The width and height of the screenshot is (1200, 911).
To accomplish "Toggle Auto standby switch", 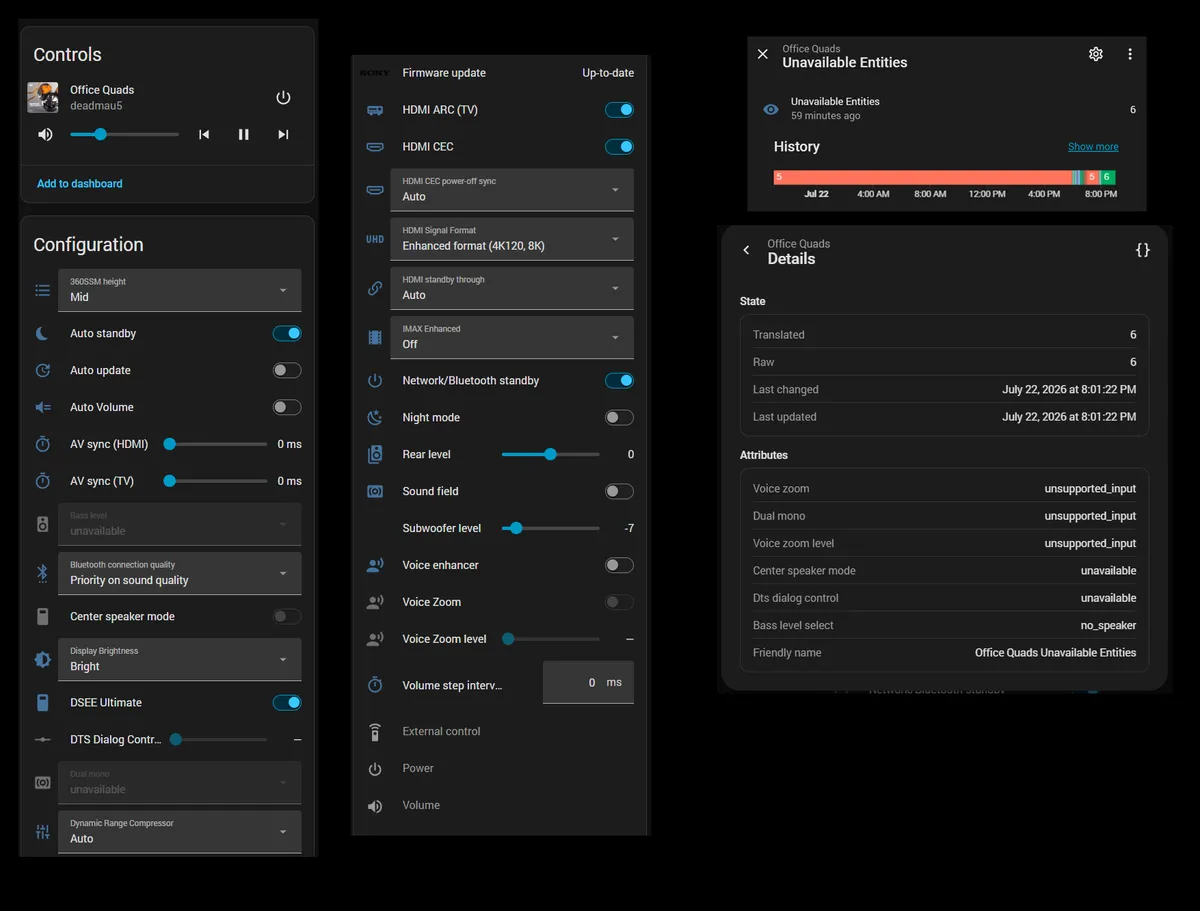I will pyautogui.click(x=287, y=333).
